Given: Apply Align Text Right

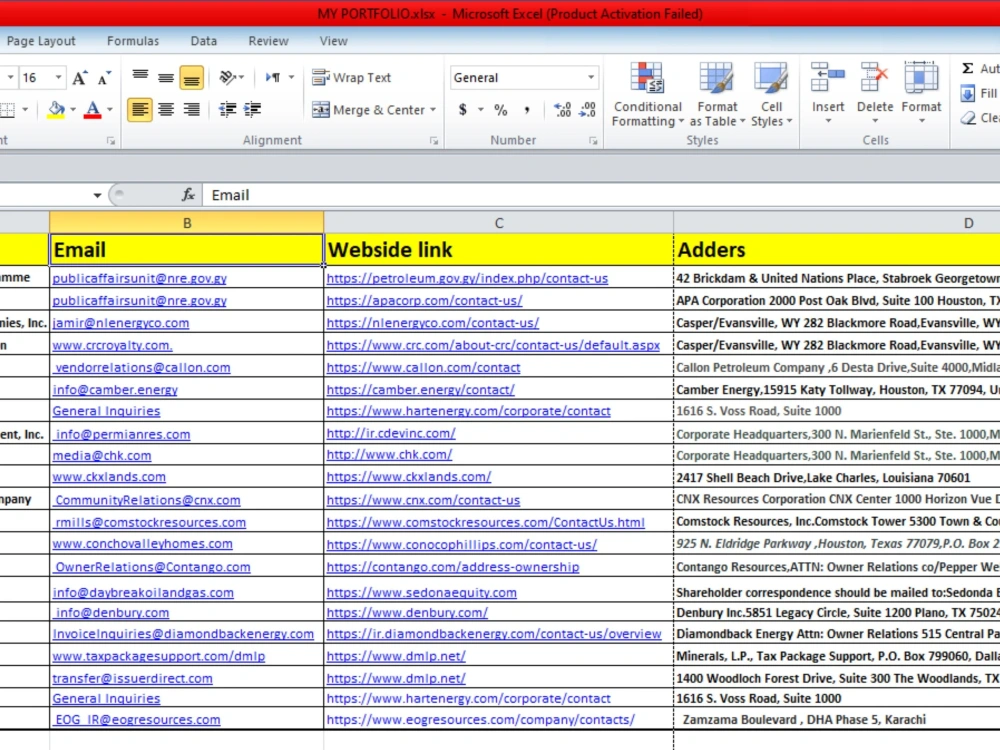Looking at the screenshot, I should (x=191, y=110).
